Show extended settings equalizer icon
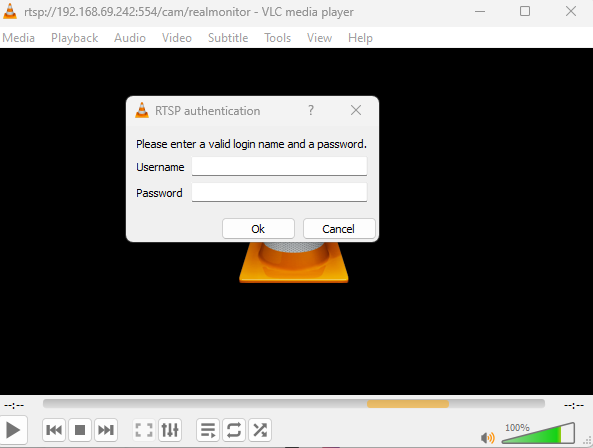Viewport: 593px width, 448px height. pos(170,430)
